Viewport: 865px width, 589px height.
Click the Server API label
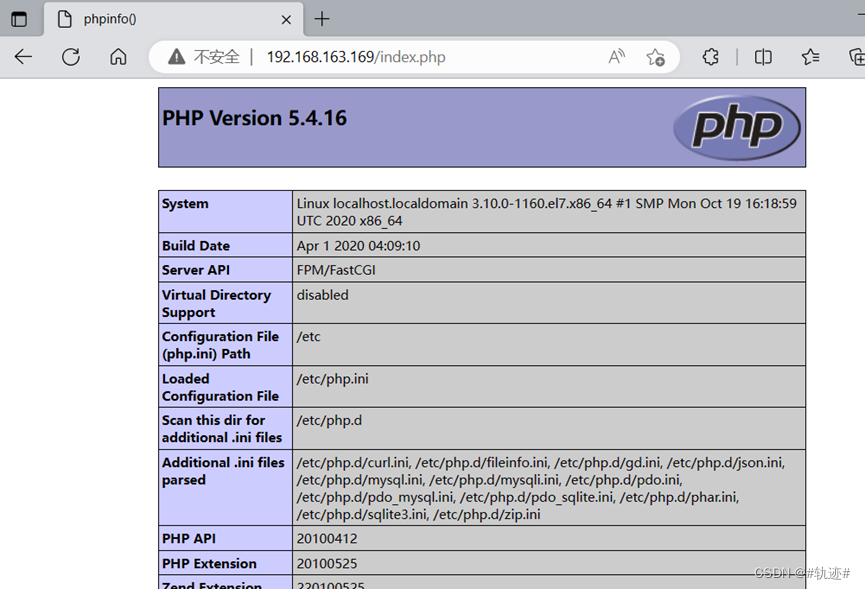coord(196,270)
